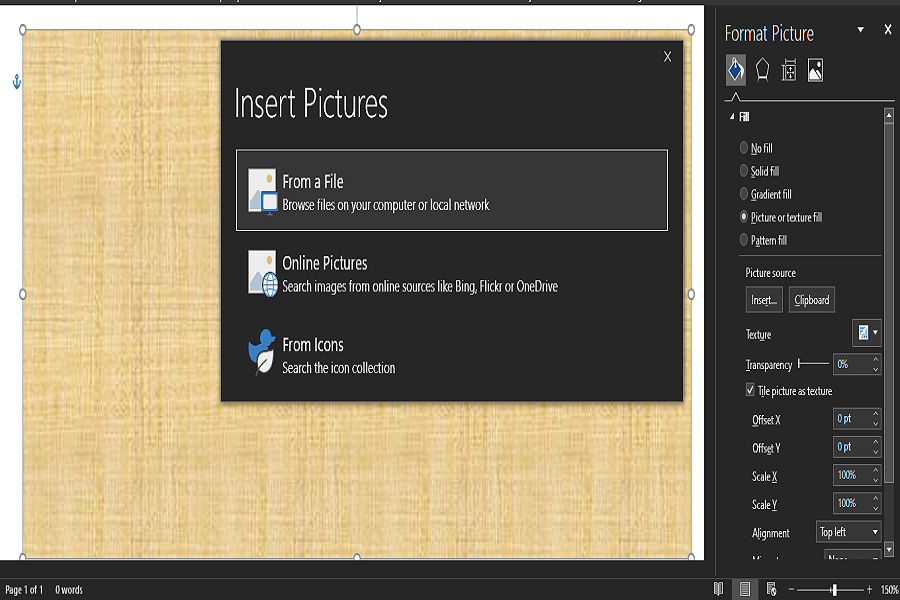
Task: Select the No fill radio button
Action: click(744, 148)
